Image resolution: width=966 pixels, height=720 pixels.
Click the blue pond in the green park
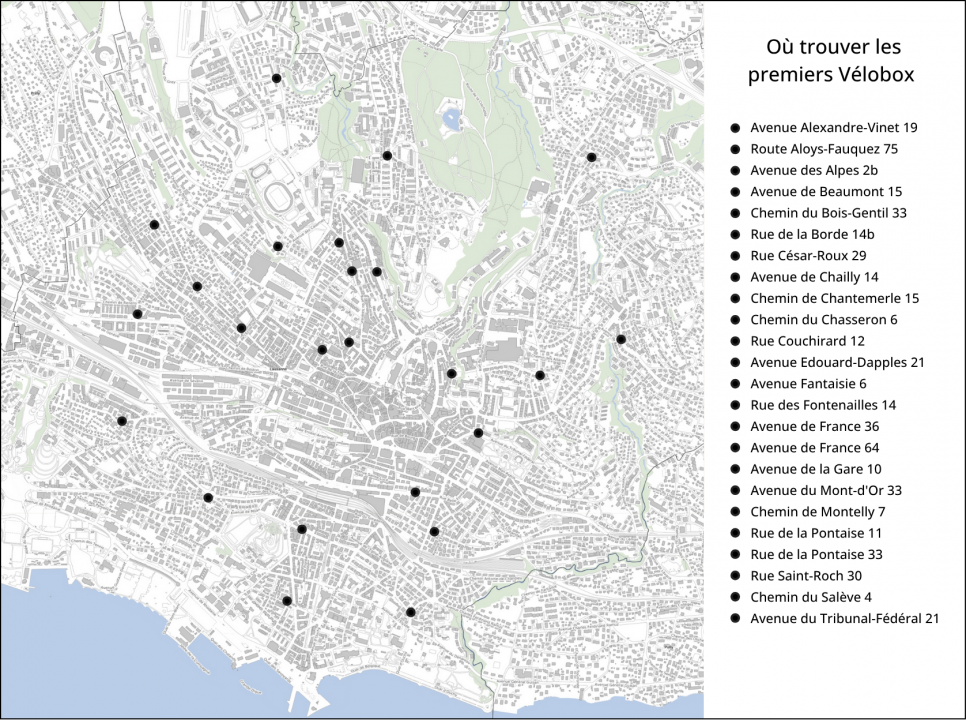point(452,121)
